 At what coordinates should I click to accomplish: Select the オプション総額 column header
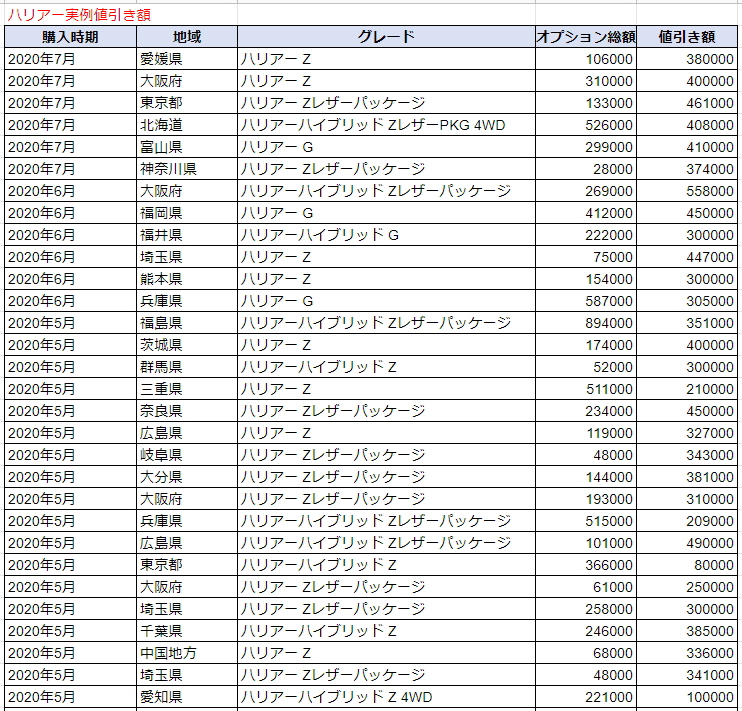586,37
